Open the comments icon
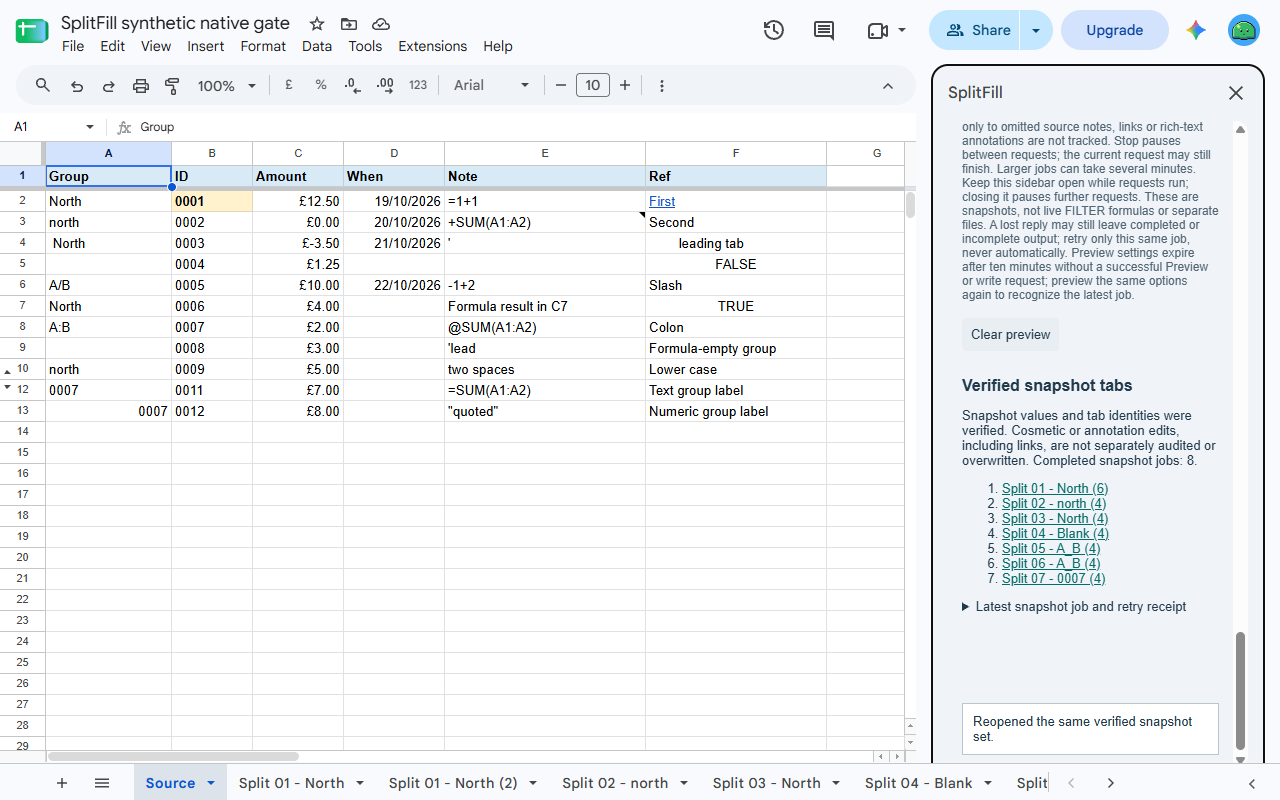 click(x=824, y=30)
